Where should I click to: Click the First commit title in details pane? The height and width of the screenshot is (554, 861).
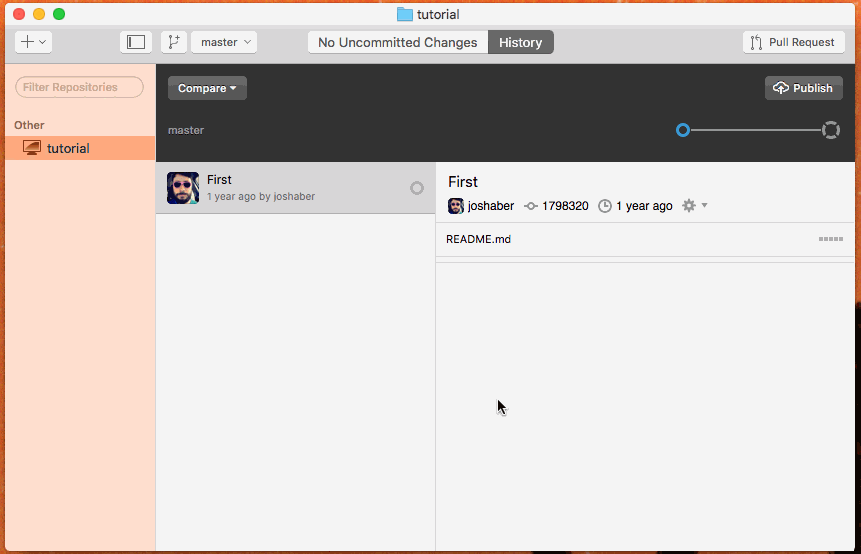463,182
